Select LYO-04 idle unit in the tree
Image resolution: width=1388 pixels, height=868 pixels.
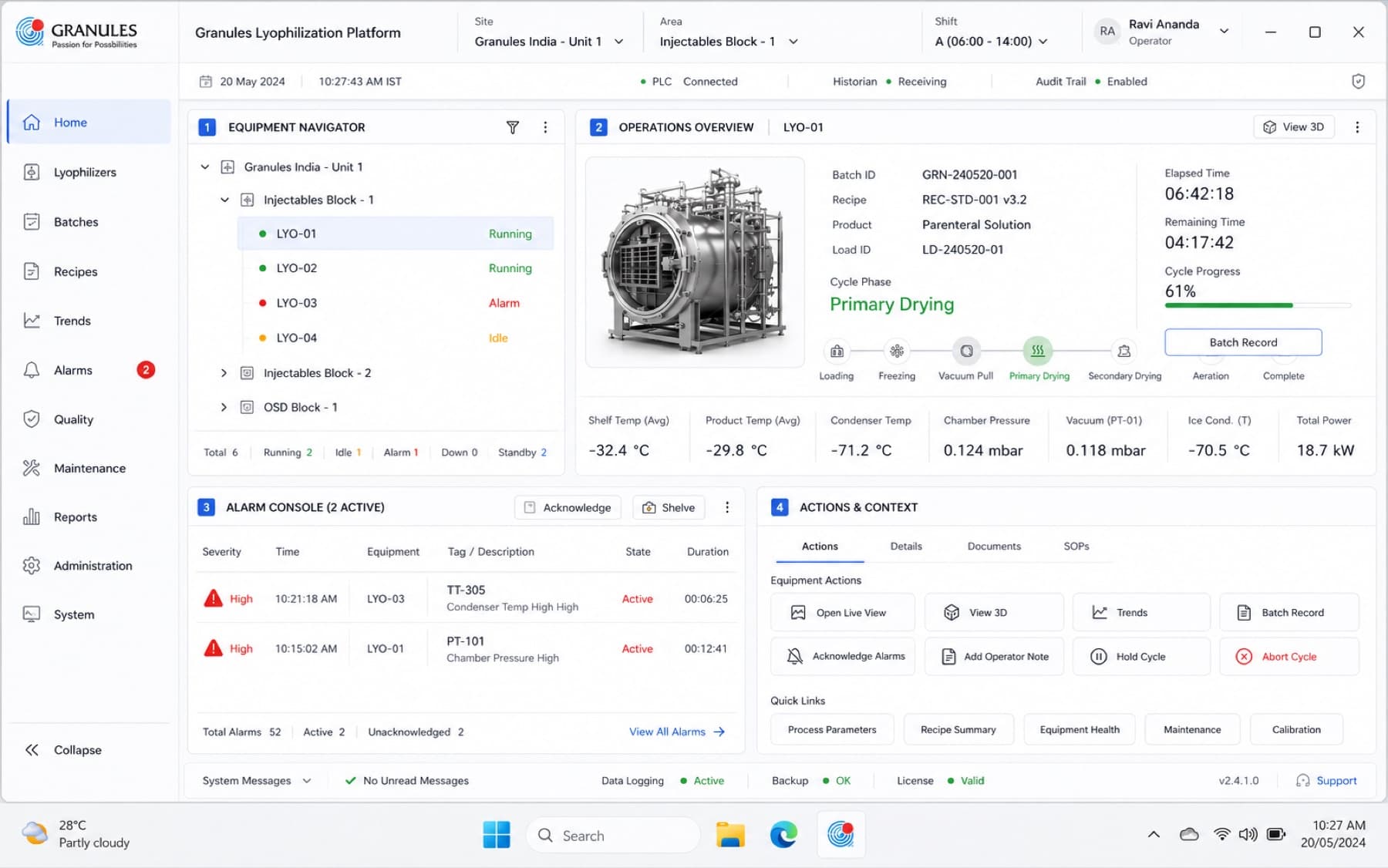396,338
